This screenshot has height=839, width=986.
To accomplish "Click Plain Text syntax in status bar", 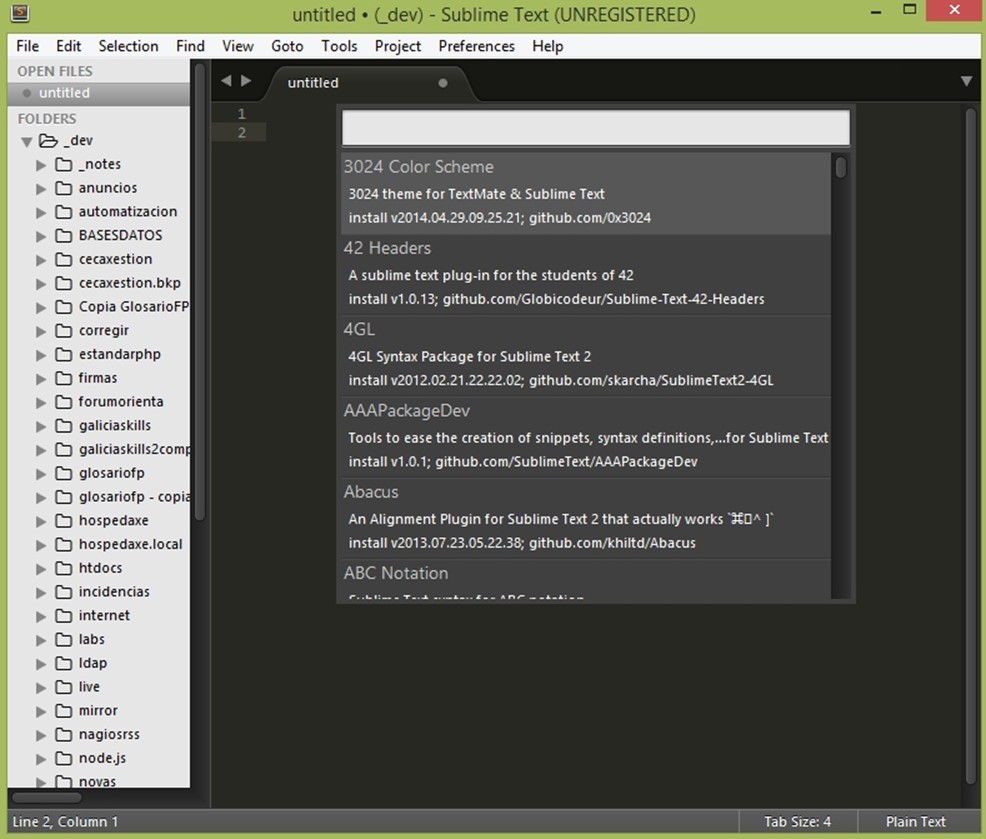I will (x=915, y=822).
